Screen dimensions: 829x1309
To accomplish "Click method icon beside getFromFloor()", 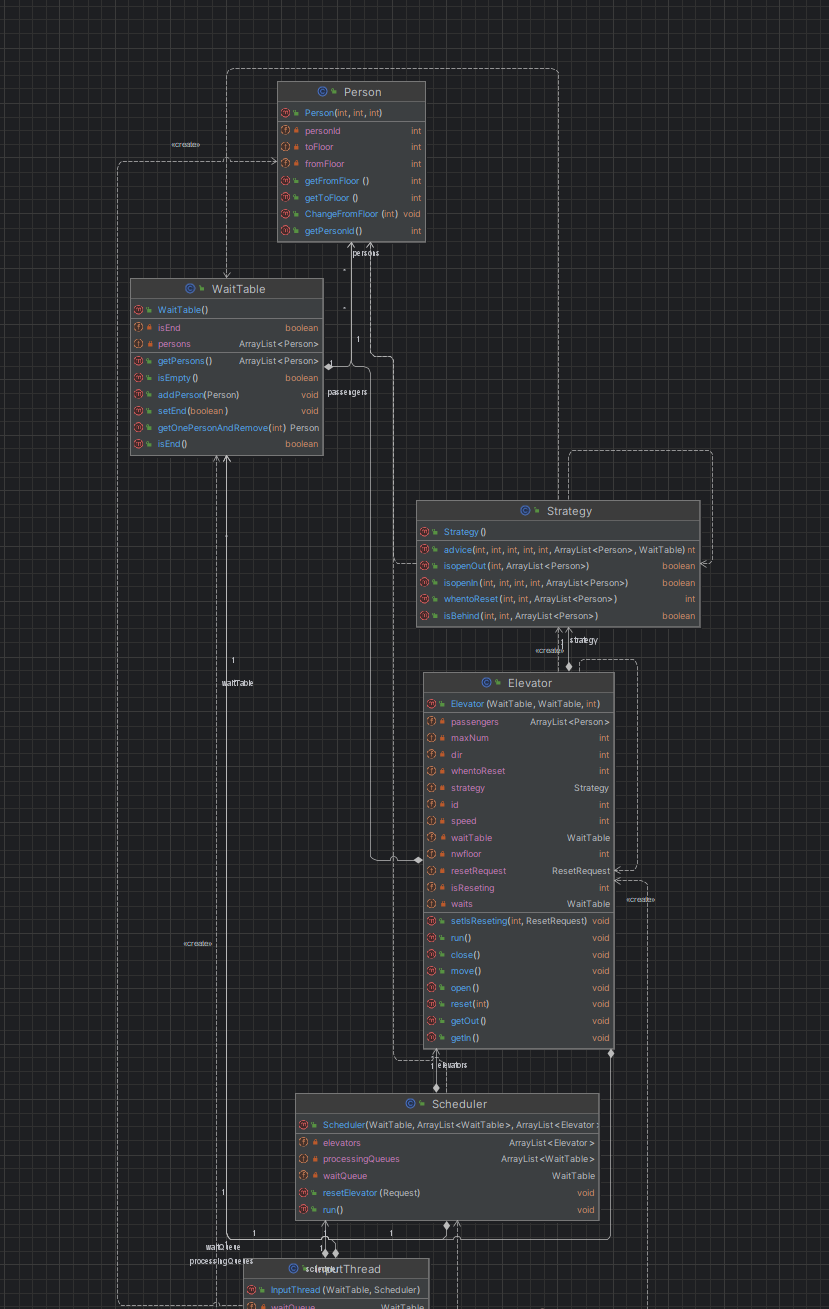I will [286, 181].
